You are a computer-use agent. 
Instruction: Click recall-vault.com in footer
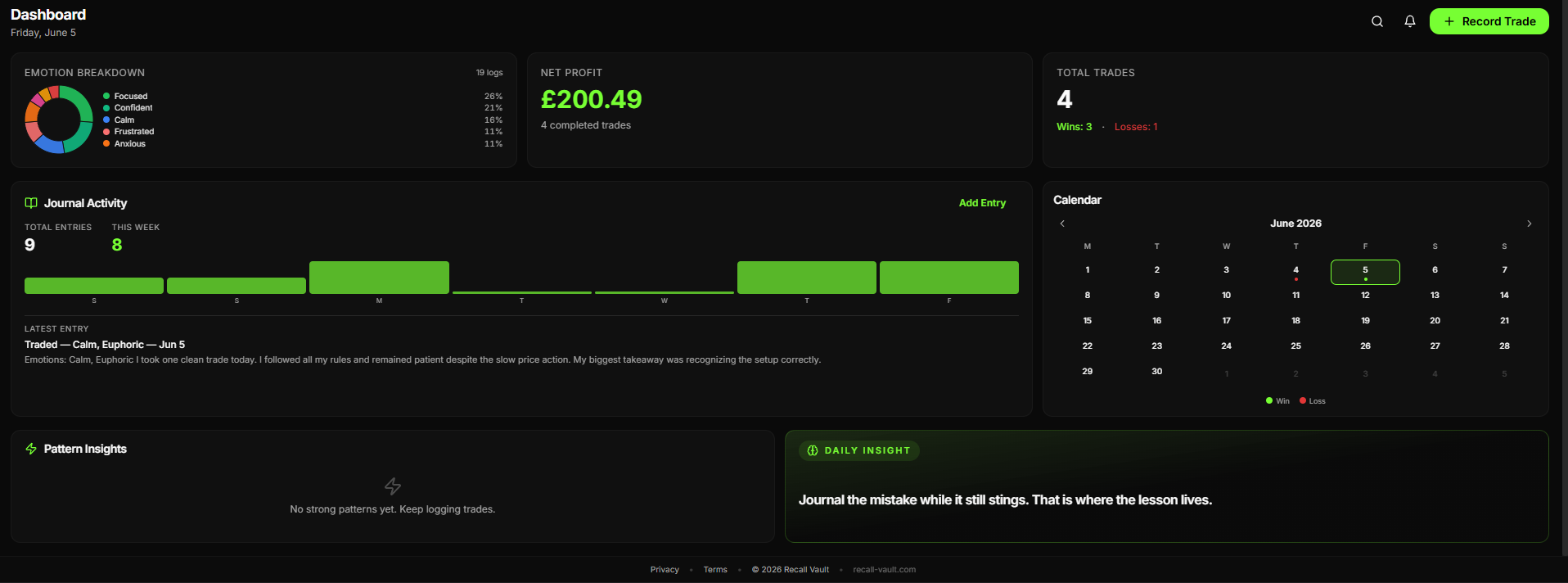884,570
